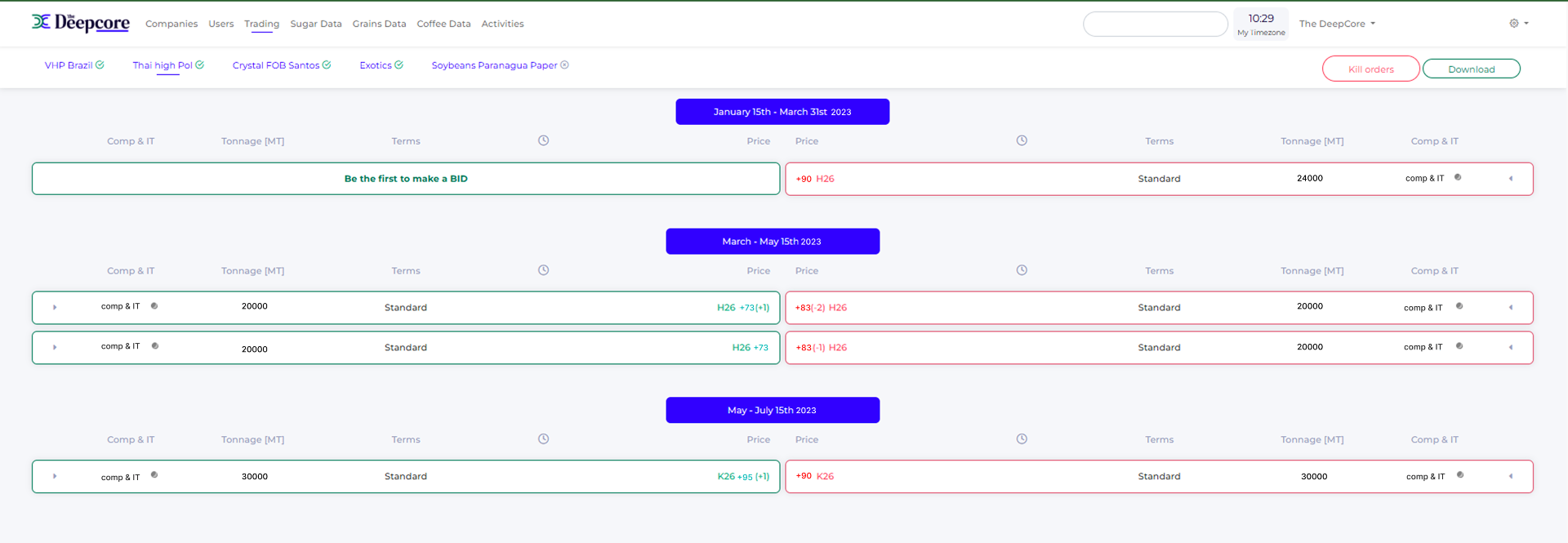Click the K26 +85 (+1) bid price
This screenshot has height=543, width=1568.
[x=743, y=476]
